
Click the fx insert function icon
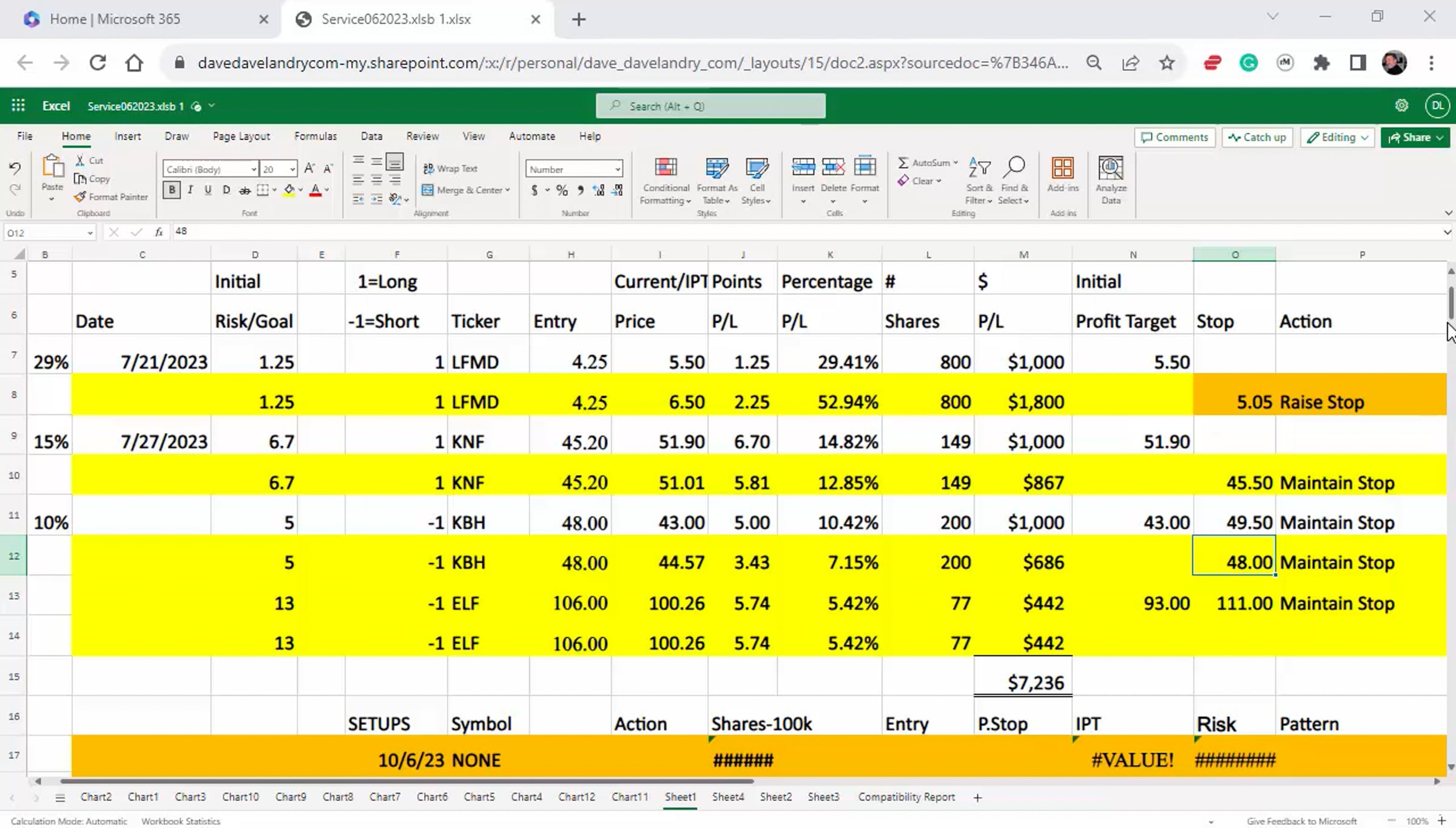click(x=159, y=232)
